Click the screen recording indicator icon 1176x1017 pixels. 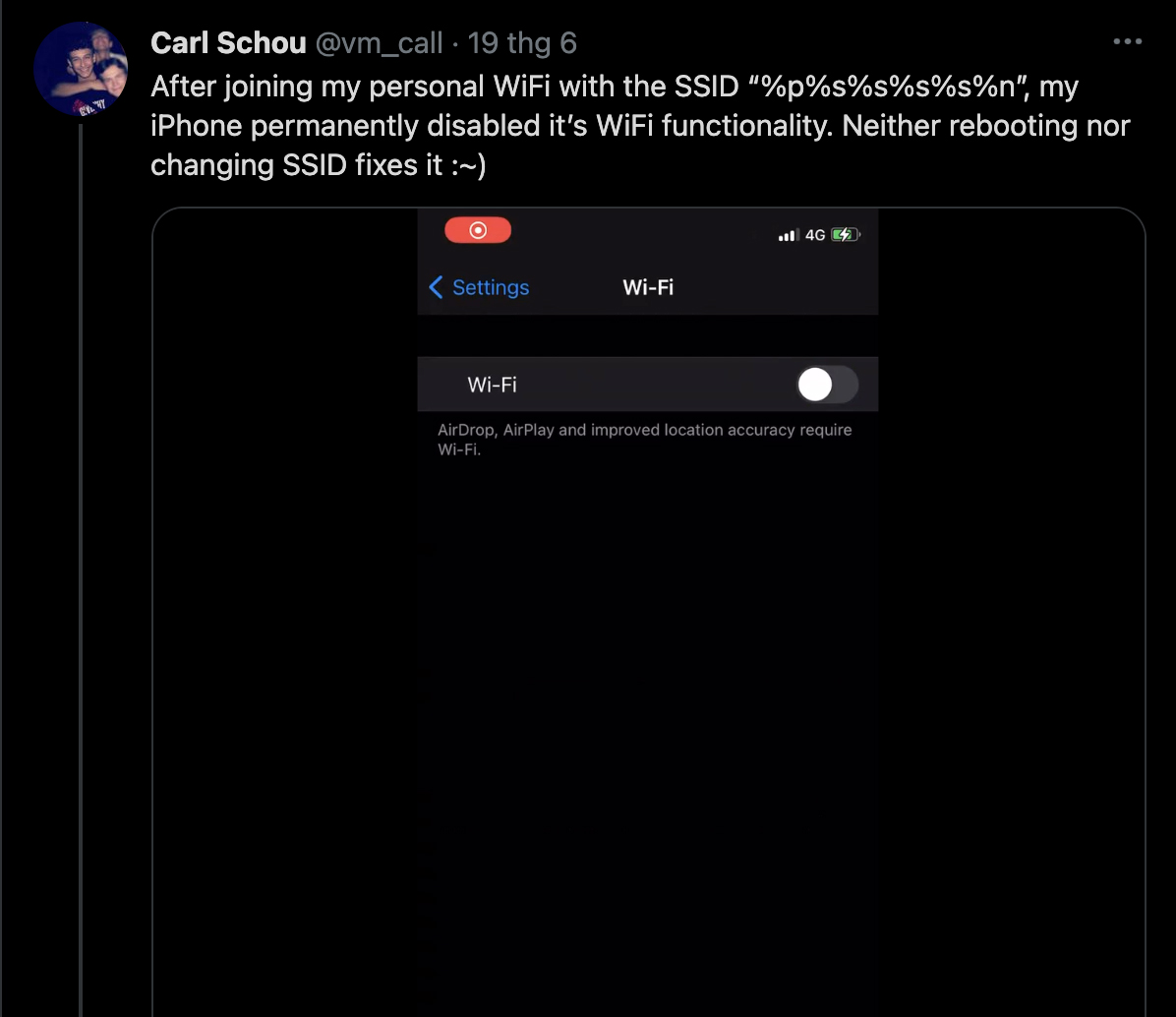tap(478, 229)
